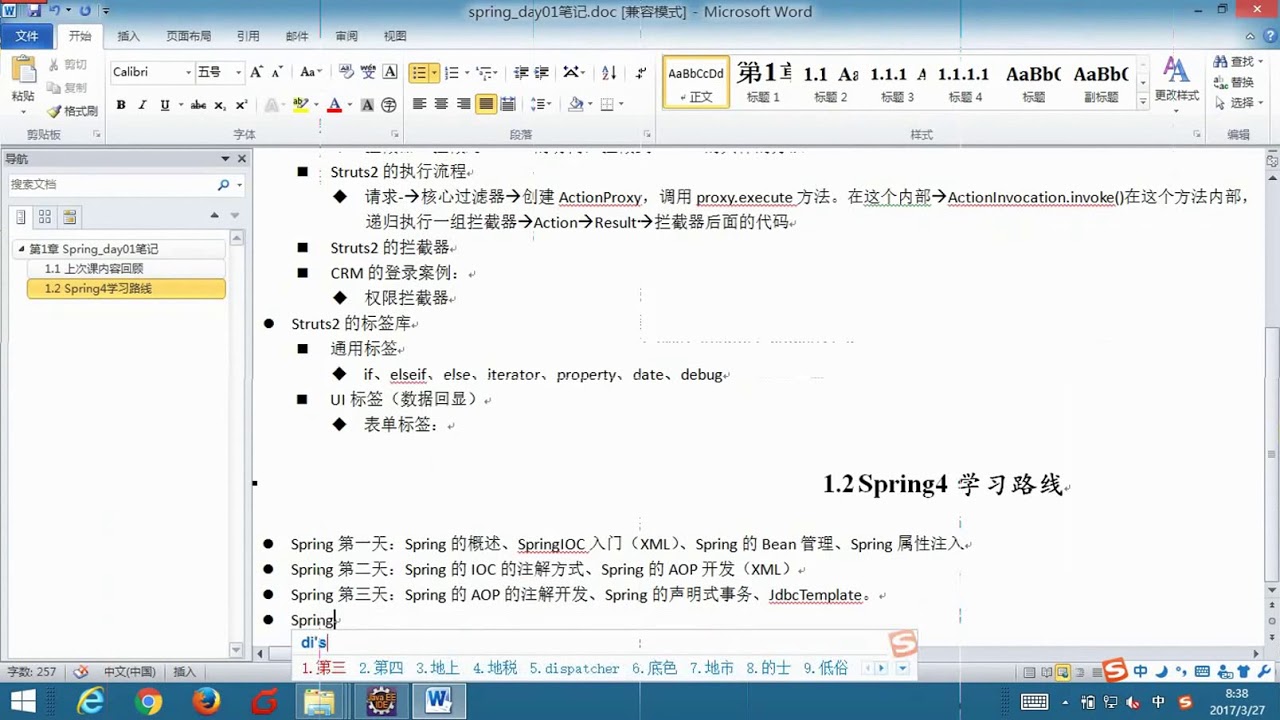
Task: Switch to the Insert (插入) tab
Action: click(129, 36)
